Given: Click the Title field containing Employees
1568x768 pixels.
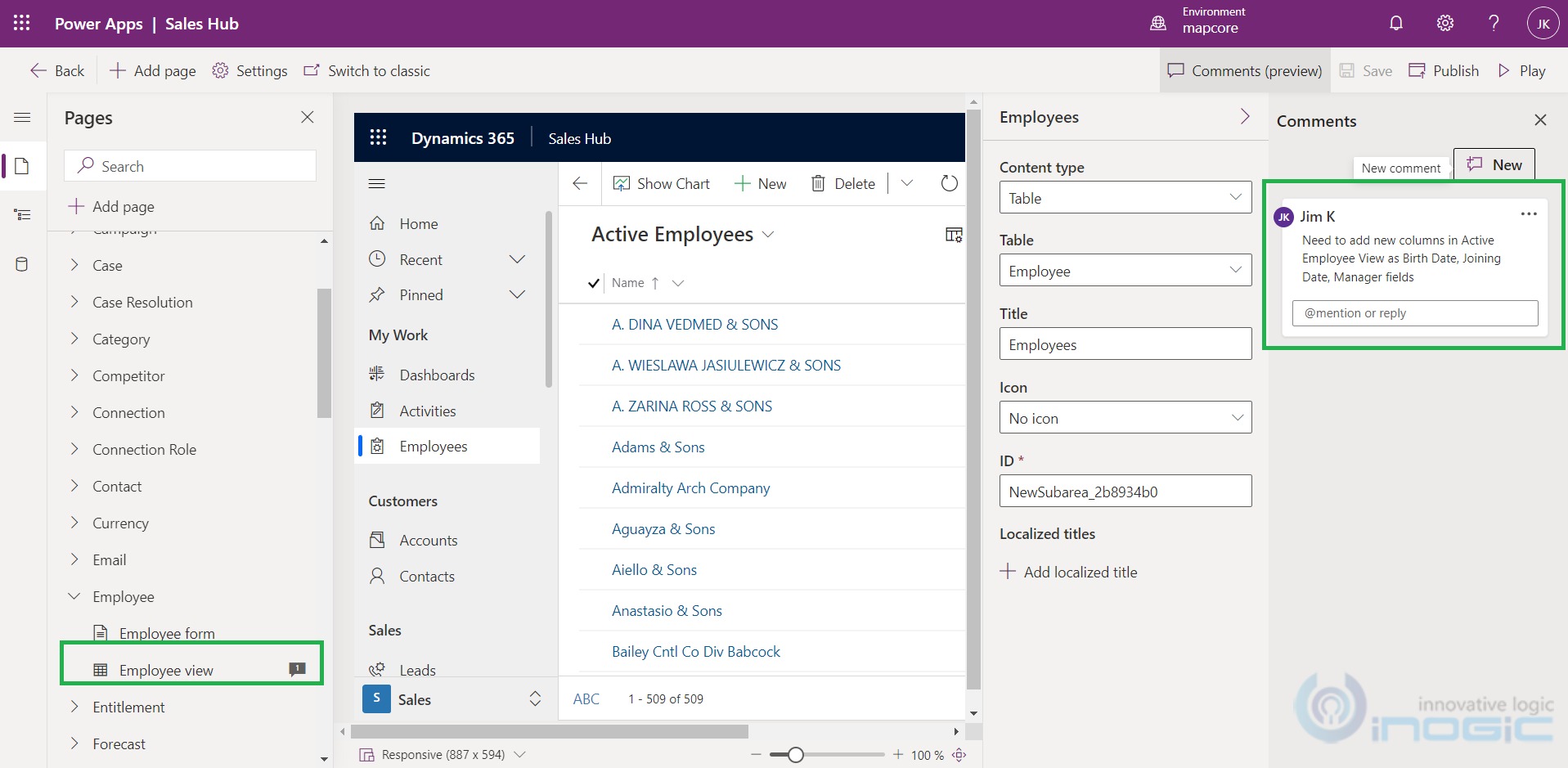Looking at the screenshot, I should coord(1125,344).
